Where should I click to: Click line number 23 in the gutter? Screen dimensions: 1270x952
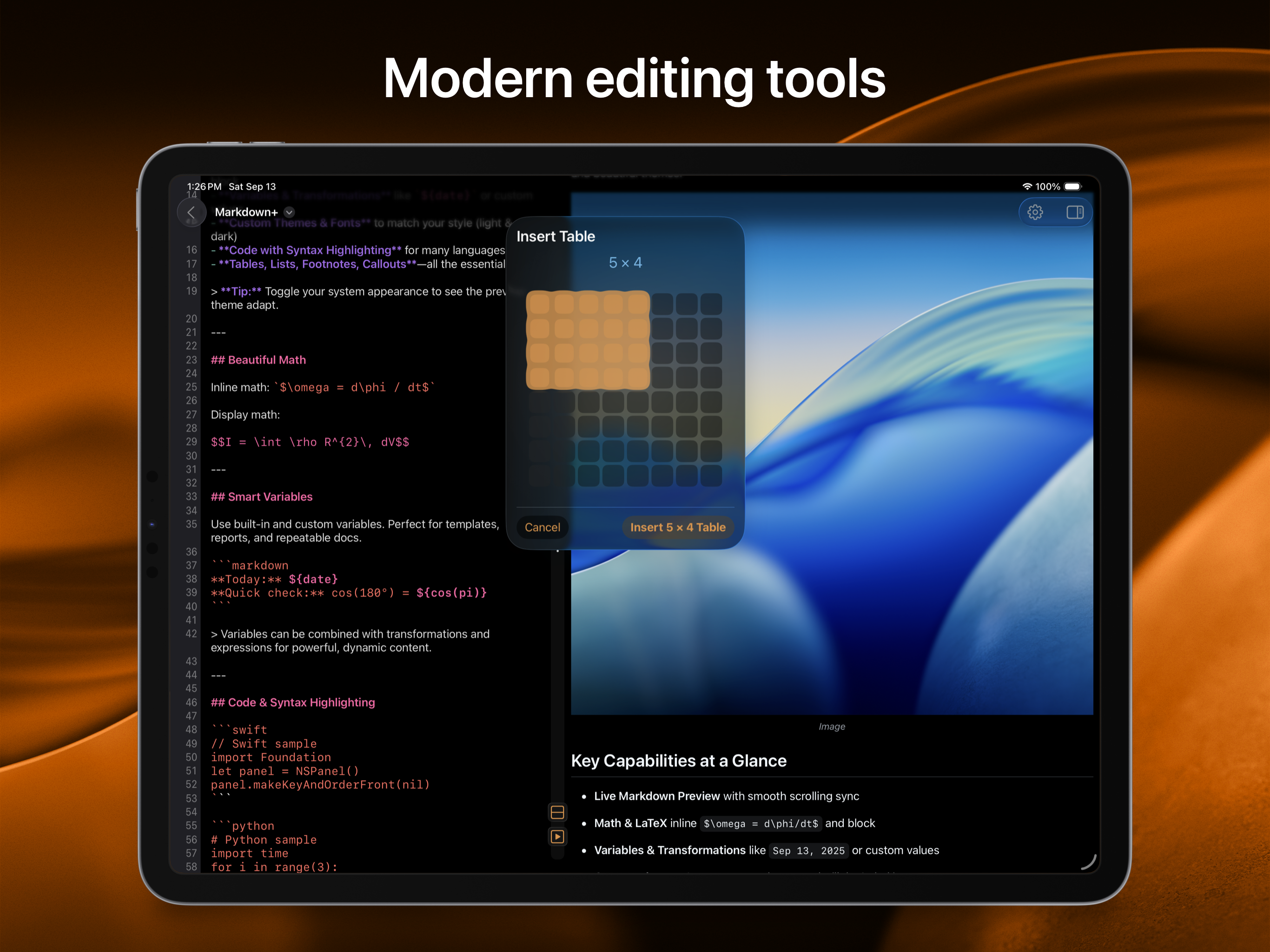[x=191, y=360]
